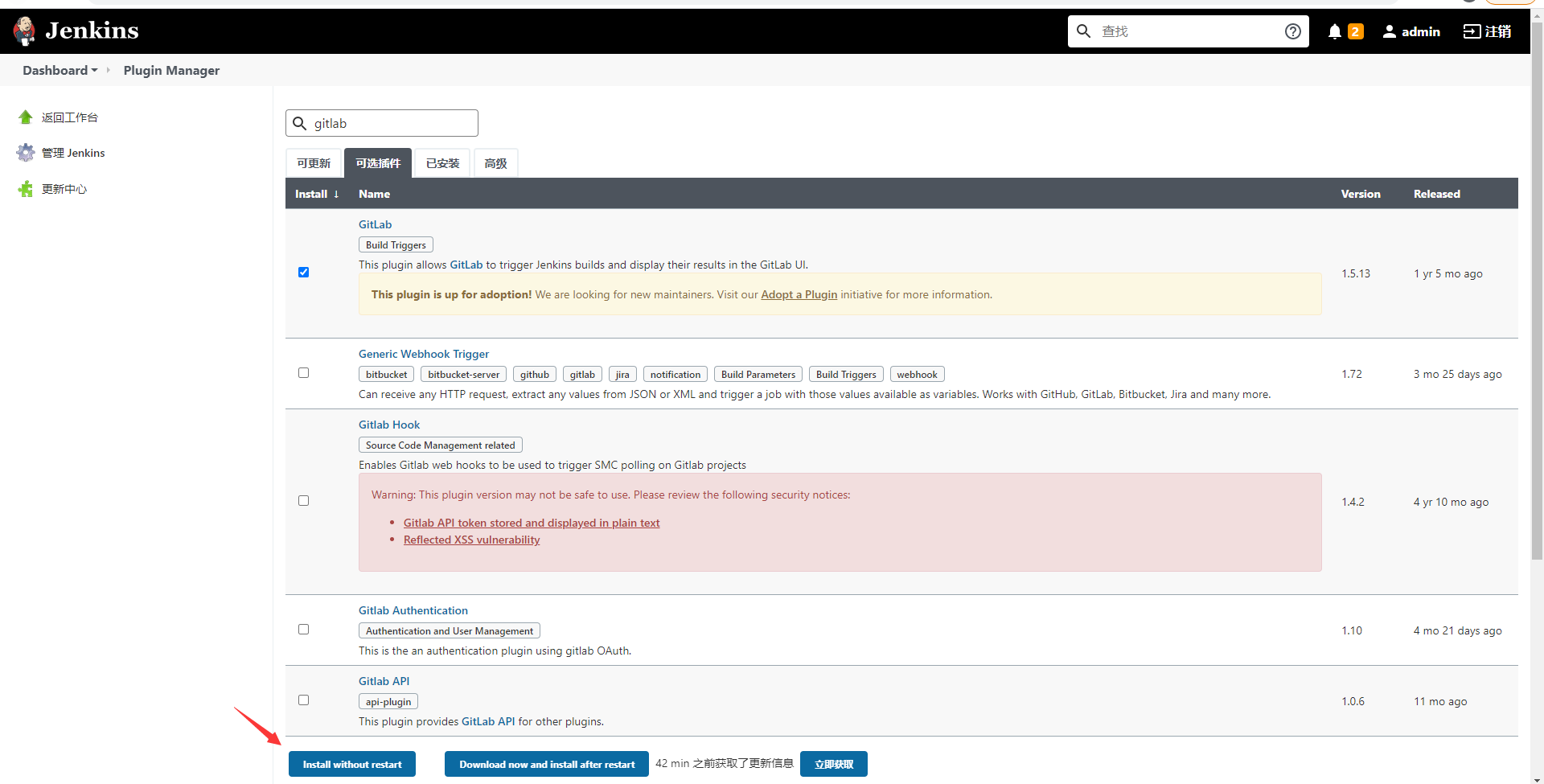Click the logout 注销 icon
Viewport: 1544px width, 784px height.
[1471, 31]
